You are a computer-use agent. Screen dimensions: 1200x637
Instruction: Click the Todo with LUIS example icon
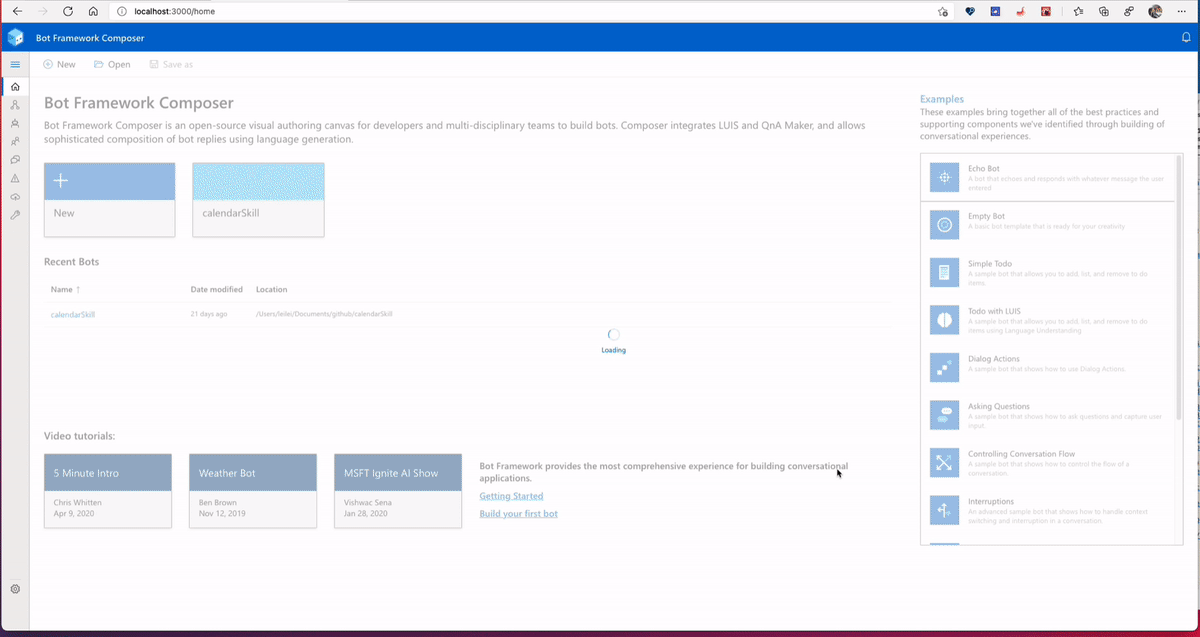pos(944,320)
